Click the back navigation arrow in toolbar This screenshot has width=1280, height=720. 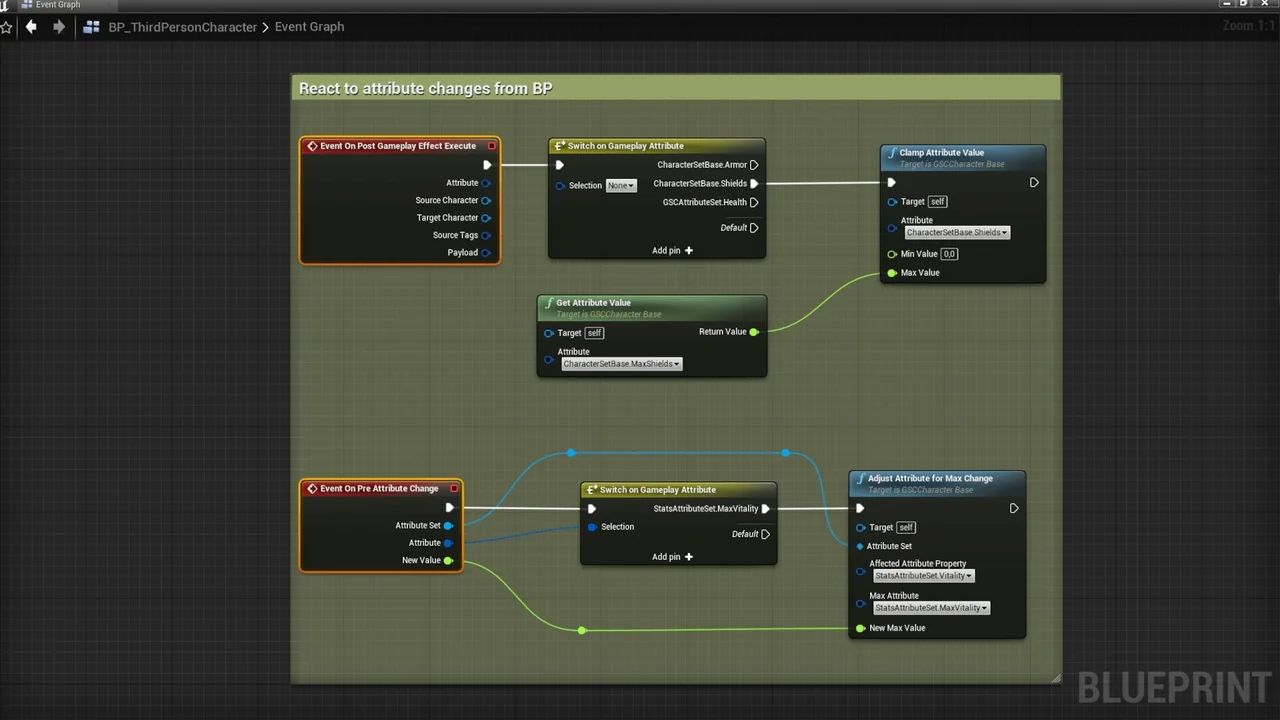pos(31,27)
